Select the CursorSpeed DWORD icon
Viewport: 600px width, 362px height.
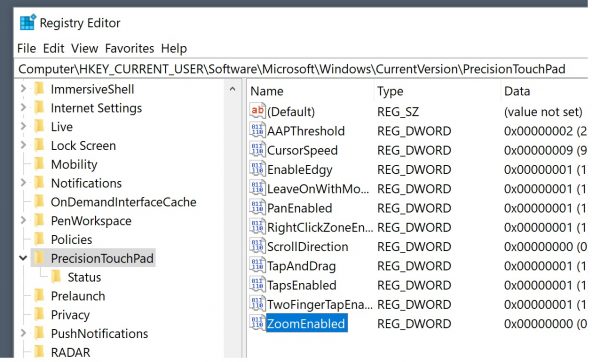[x=257, y=149]
